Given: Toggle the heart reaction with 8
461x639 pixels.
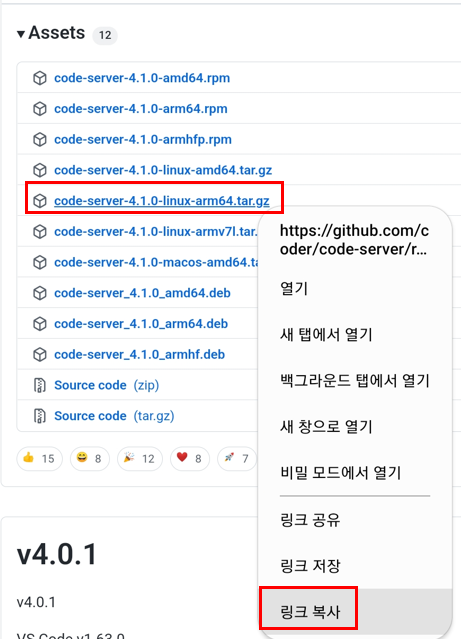Looking at the screenshot, I should click(x=190, y=458).
